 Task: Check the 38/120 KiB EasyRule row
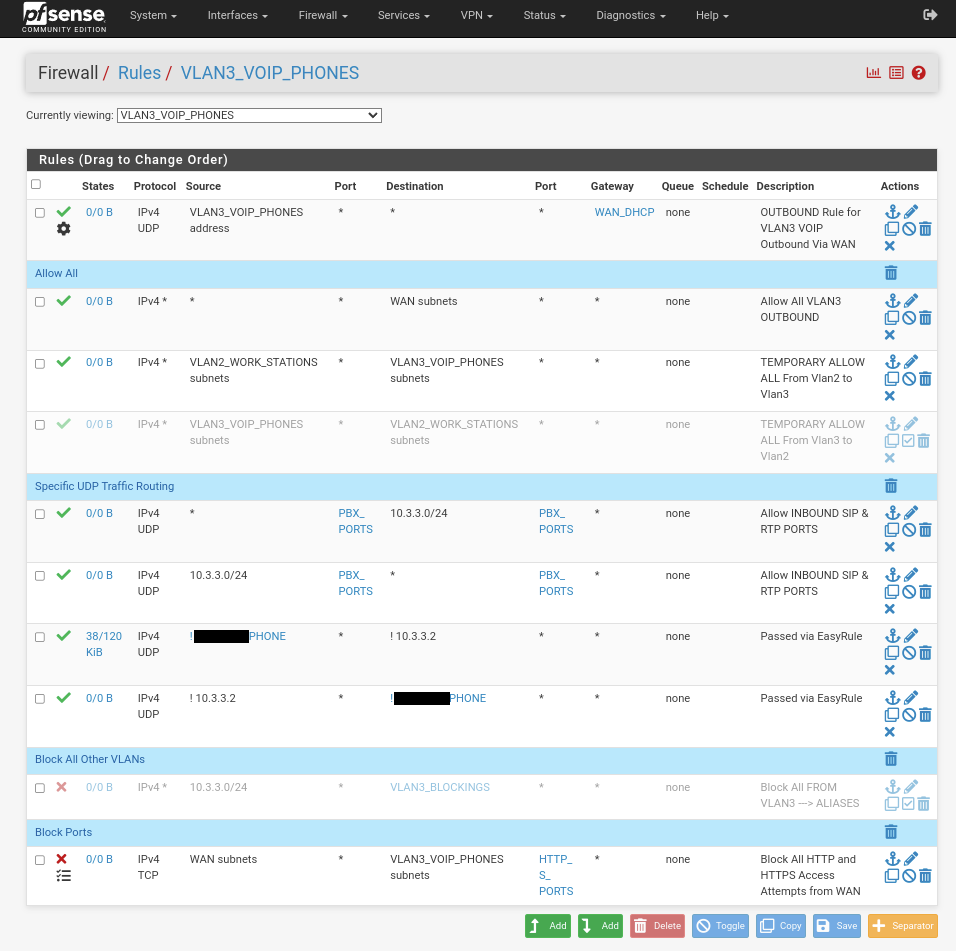click(x=40, y=637)
